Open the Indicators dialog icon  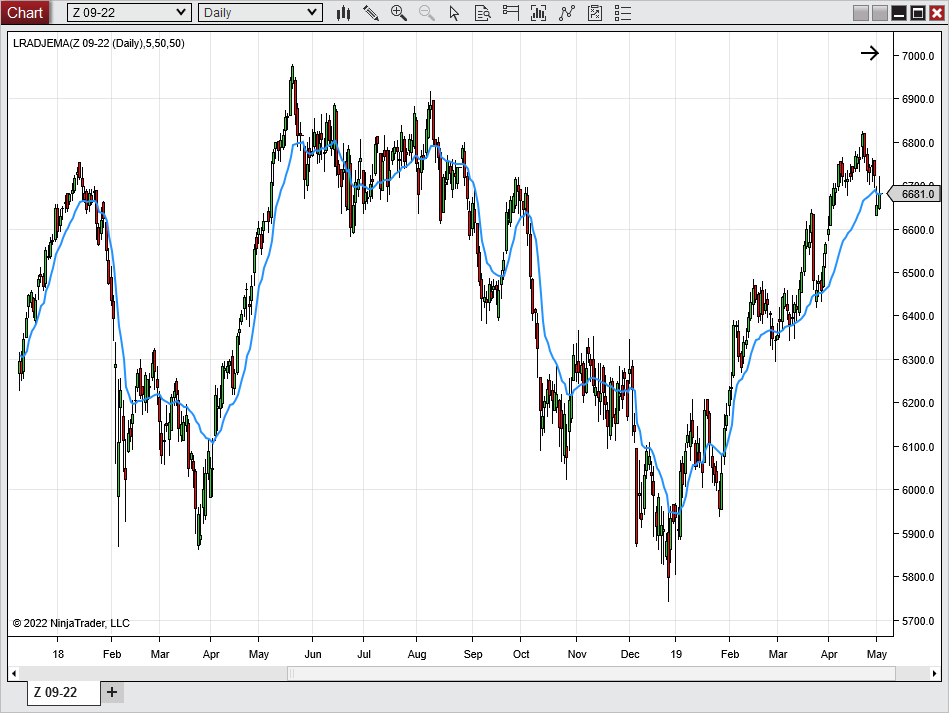[x=539, y=13]
